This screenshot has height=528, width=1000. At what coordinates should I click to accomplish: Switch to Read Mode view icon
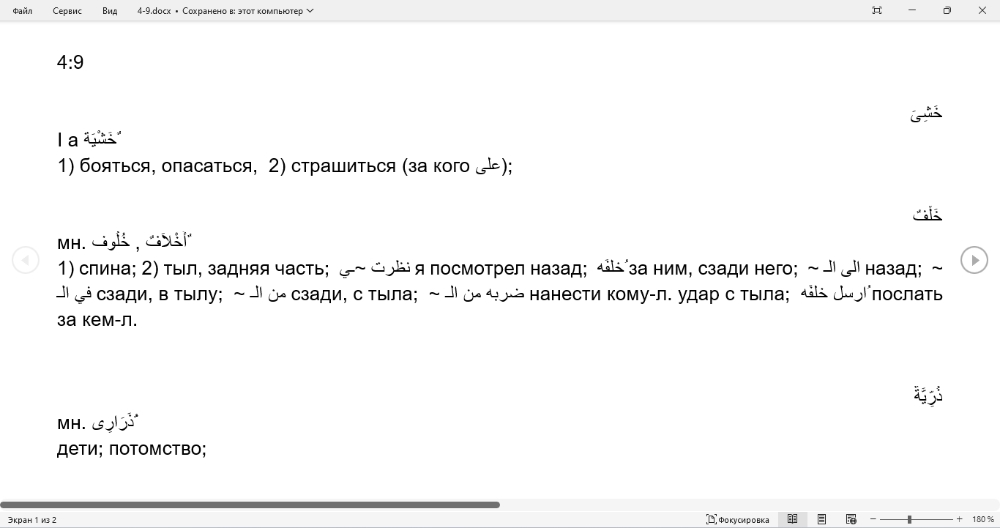[792, 520]
